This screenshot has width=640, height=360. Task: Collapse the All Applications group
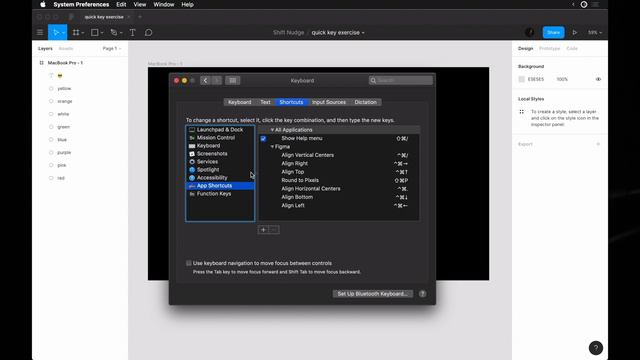pyautogui.click(x=272, y=130)
